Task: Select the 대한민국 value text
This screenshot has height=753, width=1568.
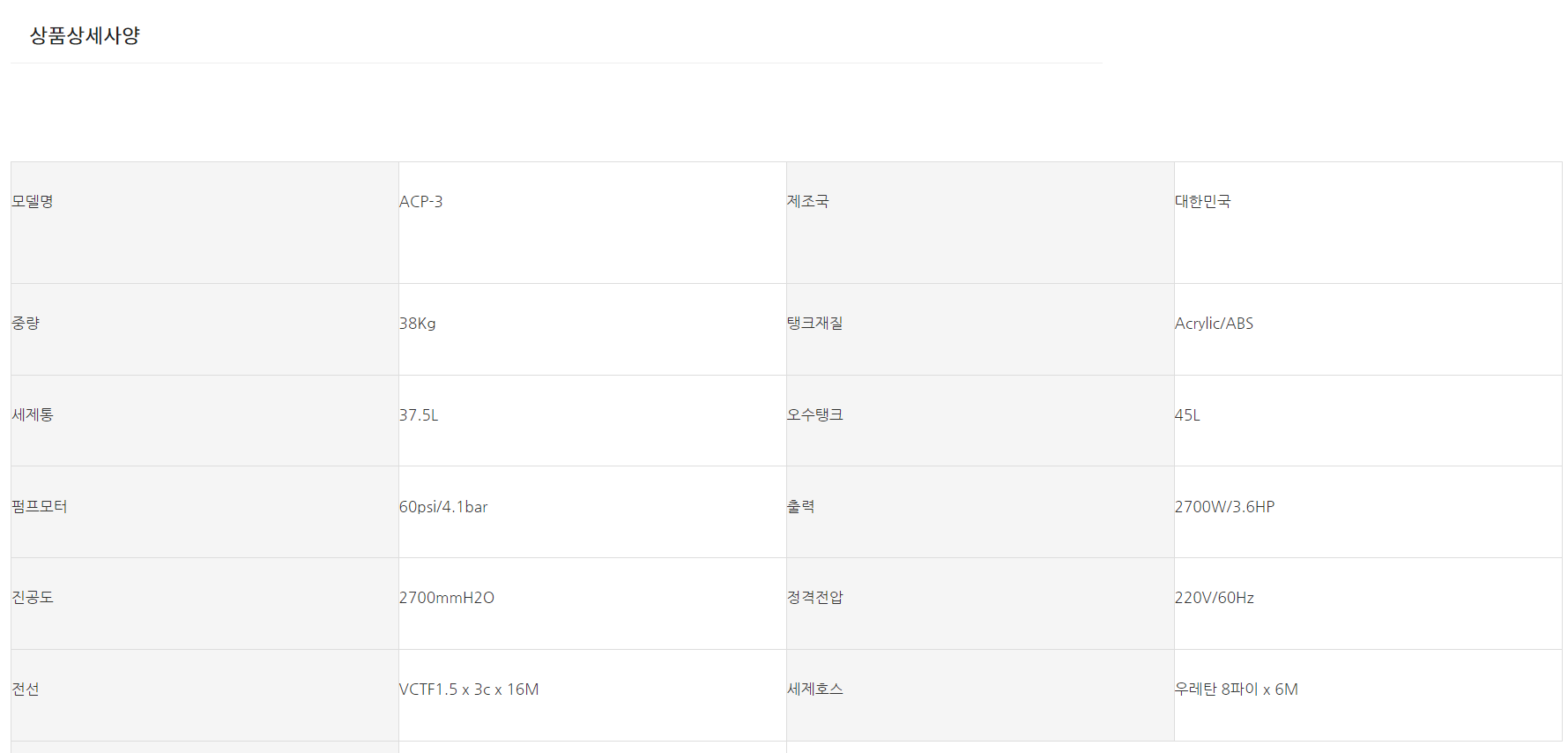Action: (x=1202, y=201)
